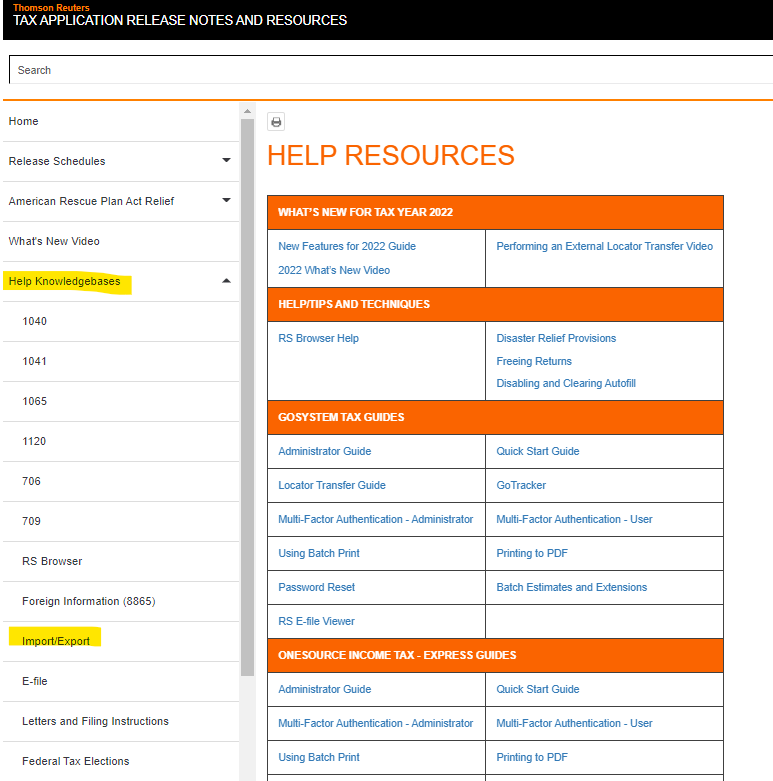
Task: Open Disabling and Clearing Autofill link
Action: point(566,383)
